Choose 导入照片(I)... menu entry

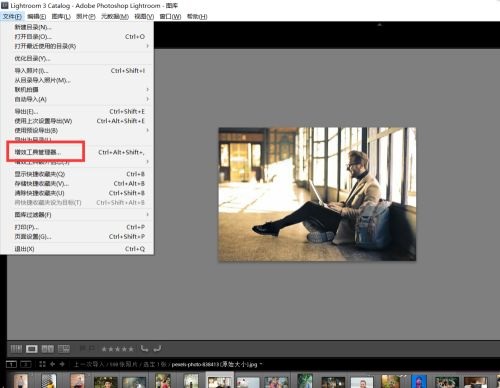click(77, 71)
